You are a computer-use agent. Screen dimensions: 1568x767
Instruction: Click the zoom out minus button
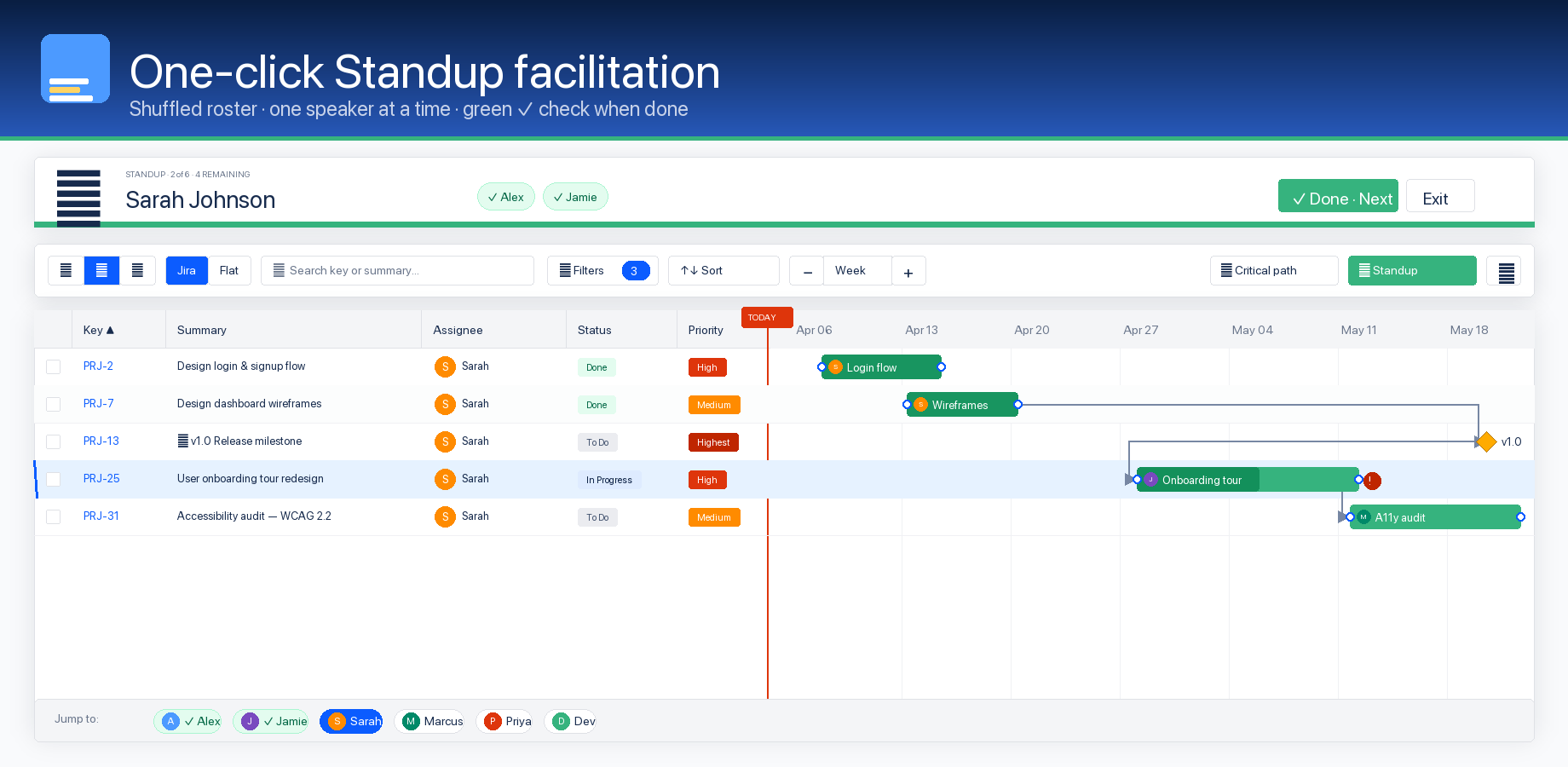[807, 271]
